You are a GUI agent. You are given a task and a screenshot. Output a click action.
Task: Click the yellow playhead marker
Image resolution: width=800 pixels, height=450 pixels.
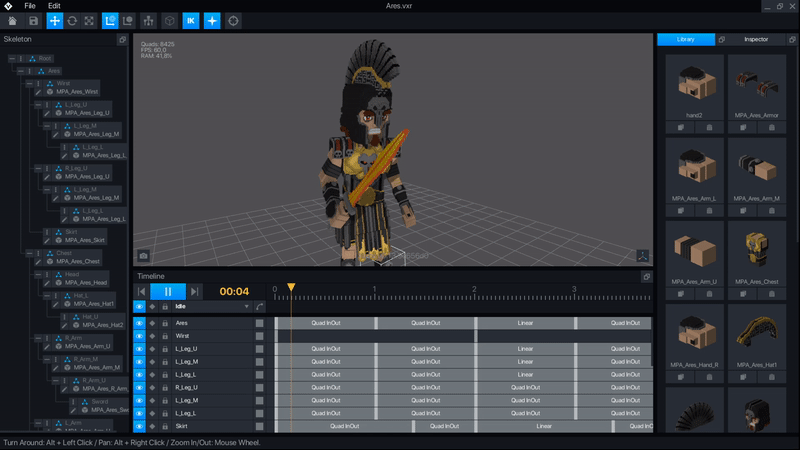pyautogui.click(x=291, y=287)
